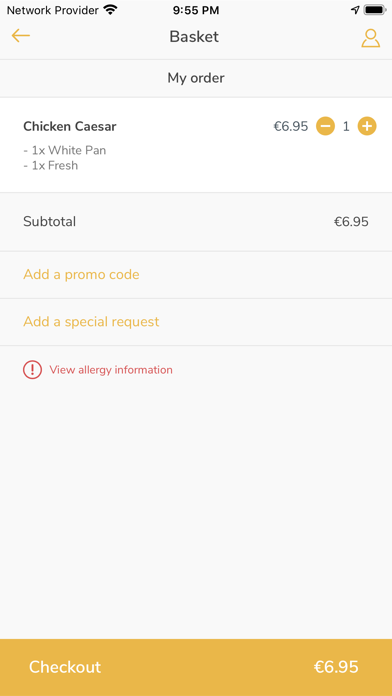View allergy information link

pos(111,370)
